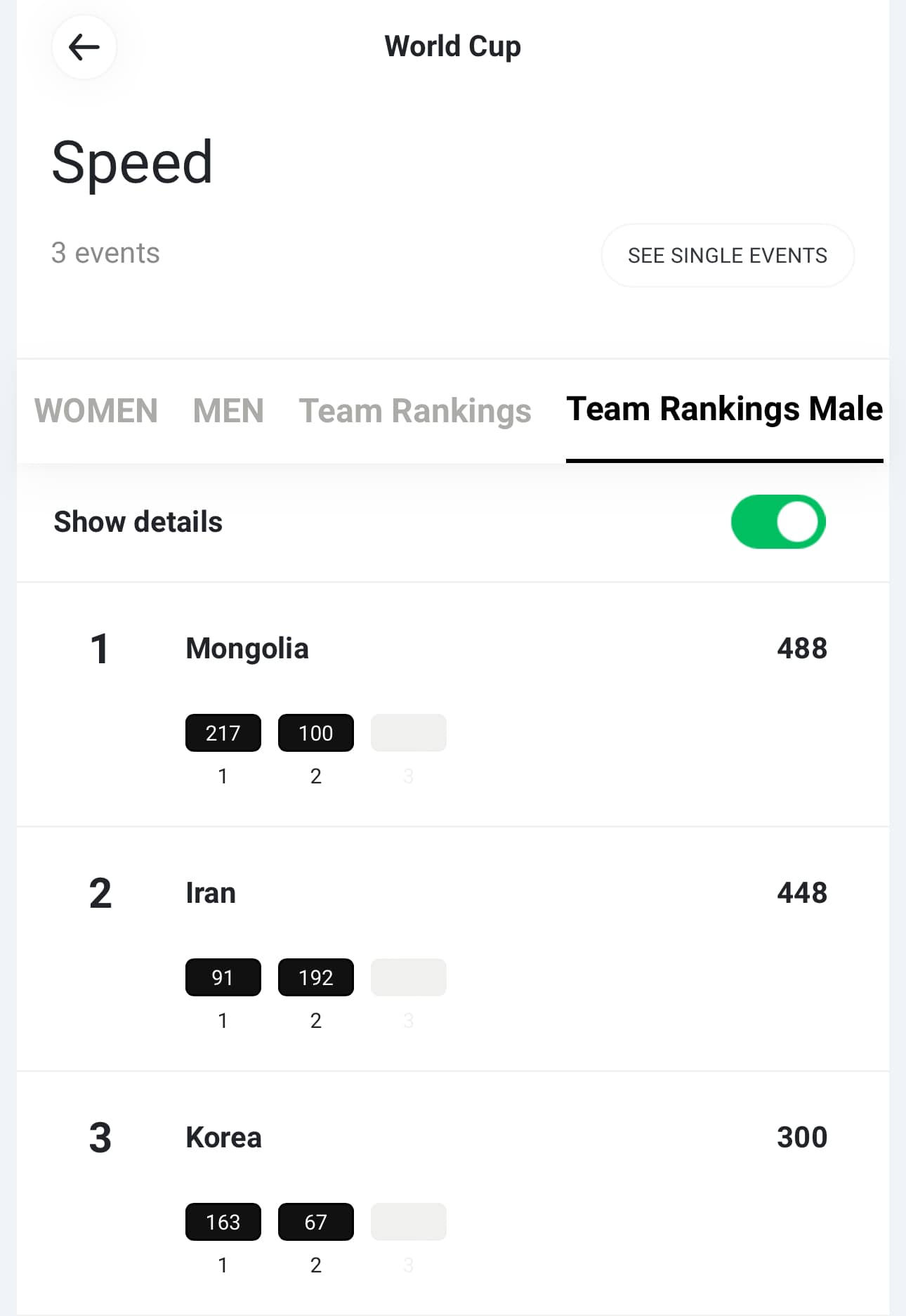
Task: Open the MEN tab
Action: pyautogui.click(x=228, y=411)
